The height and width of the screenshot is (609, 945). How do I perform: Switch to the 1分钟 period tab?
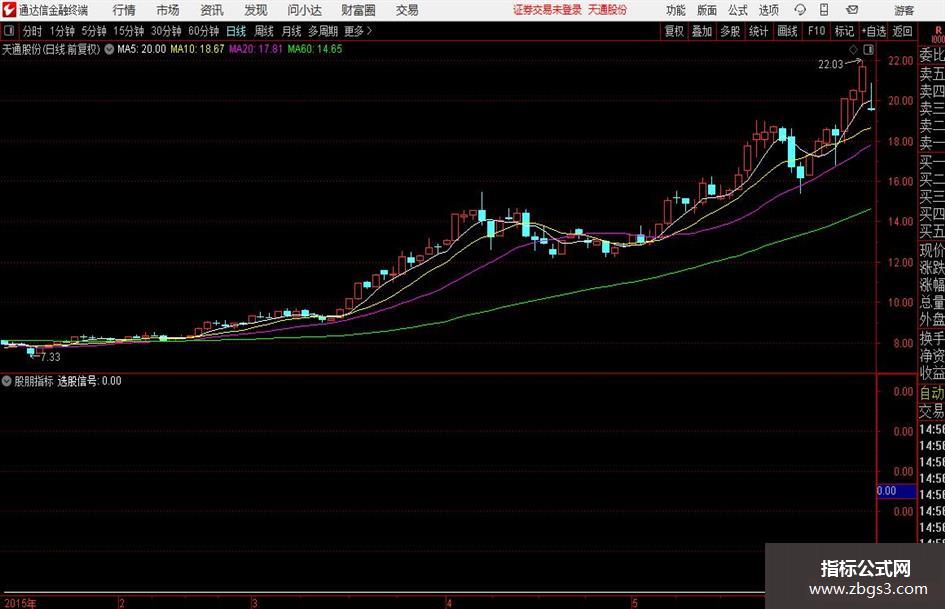(x=62, y=31)
